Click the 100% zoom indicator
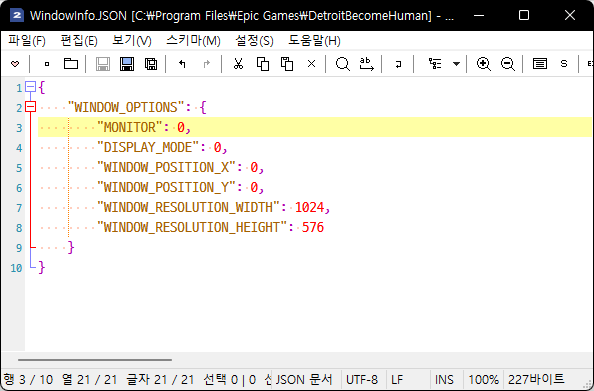 [x=483, y=379]
